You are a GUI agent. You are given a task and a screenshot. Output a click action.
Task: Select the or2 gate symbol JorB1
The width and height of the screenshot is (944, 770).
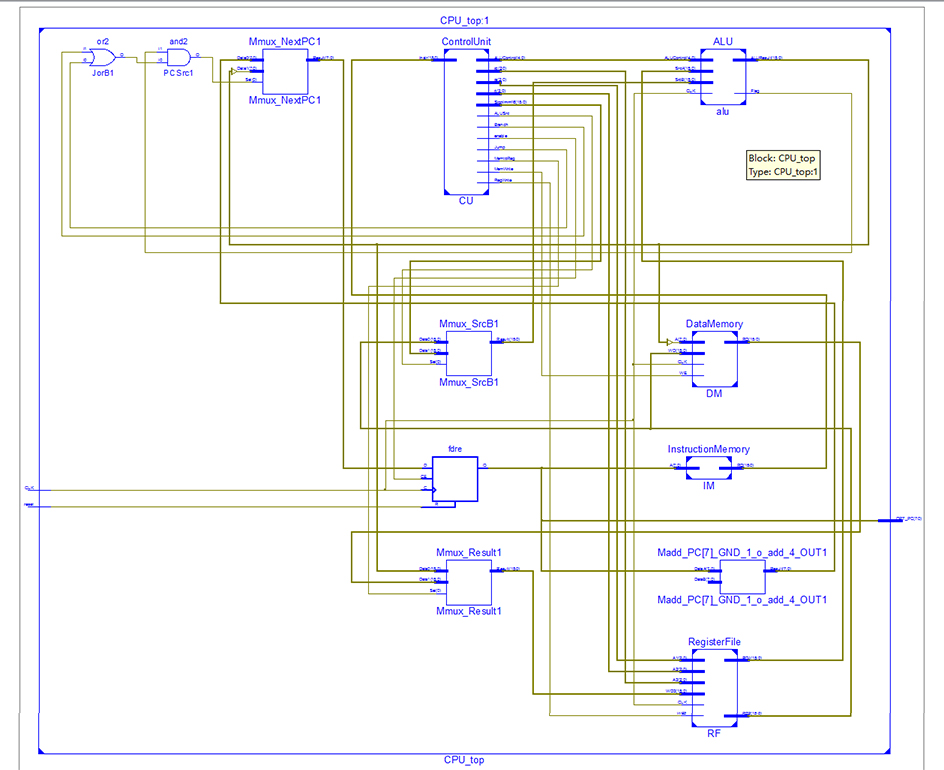tap(102, 58)
